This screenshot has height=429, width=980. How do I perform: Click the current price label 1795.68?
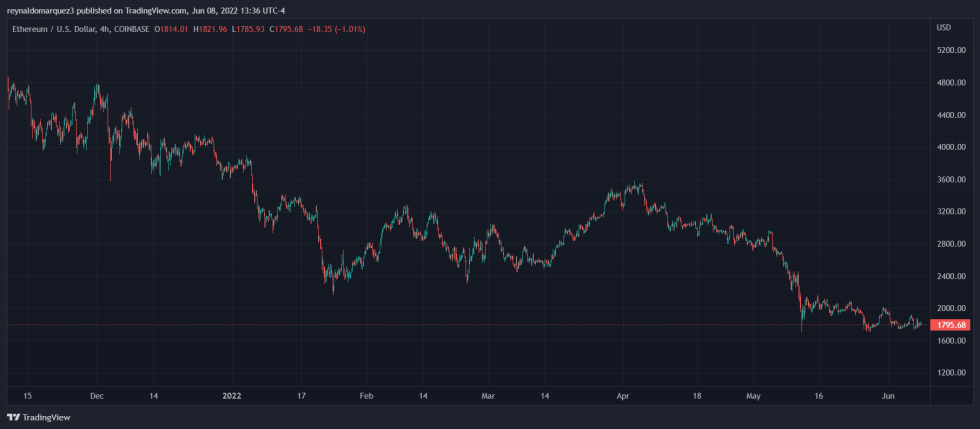click(x=952, y=325)
